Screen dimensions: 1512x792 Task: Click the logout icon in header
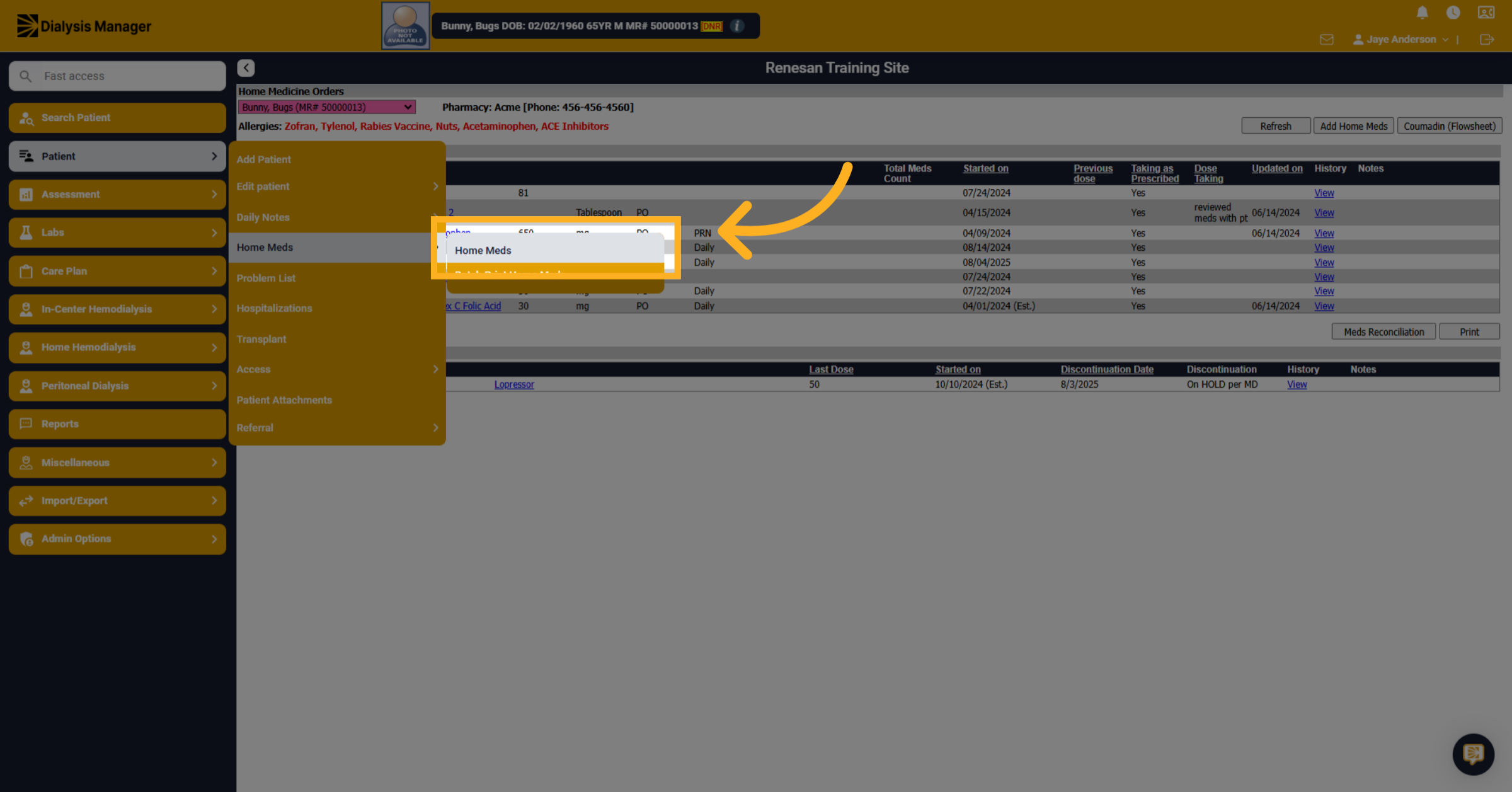coord(1486,40)
